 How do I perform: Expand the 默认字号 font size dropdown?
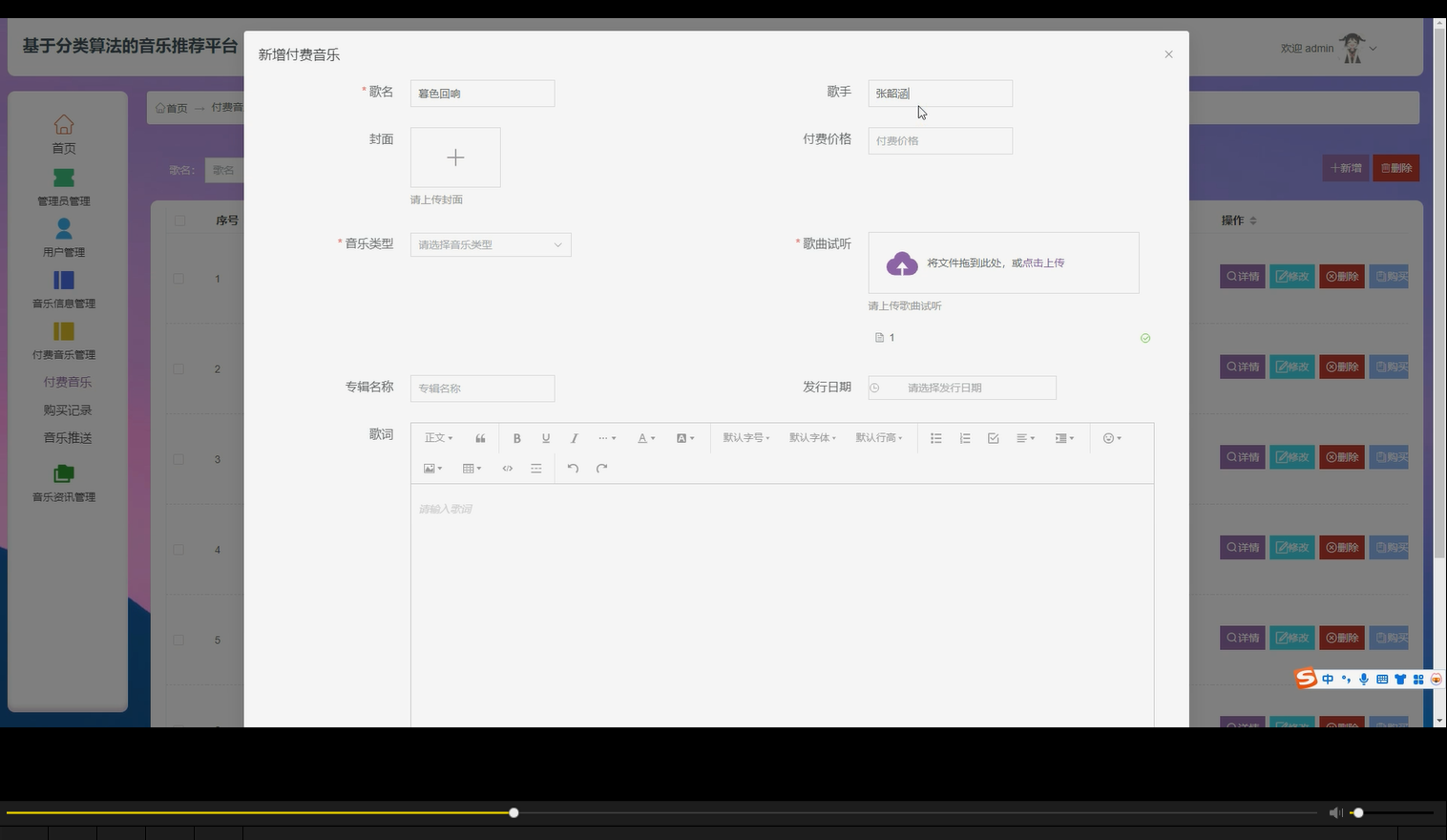click(745, 438)
